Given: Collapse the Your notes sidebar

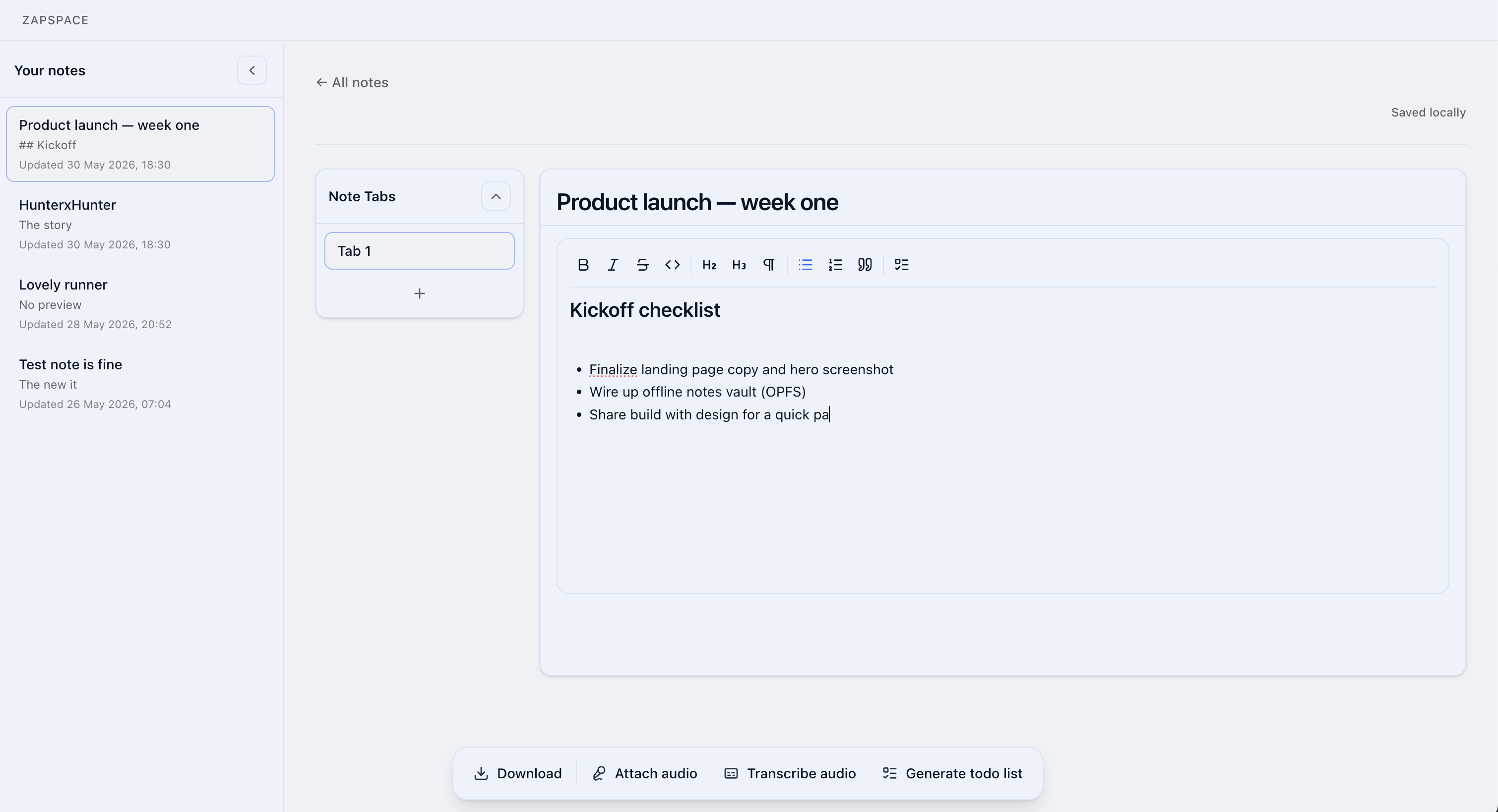Looking at the screenshot, I should [252, 70].
